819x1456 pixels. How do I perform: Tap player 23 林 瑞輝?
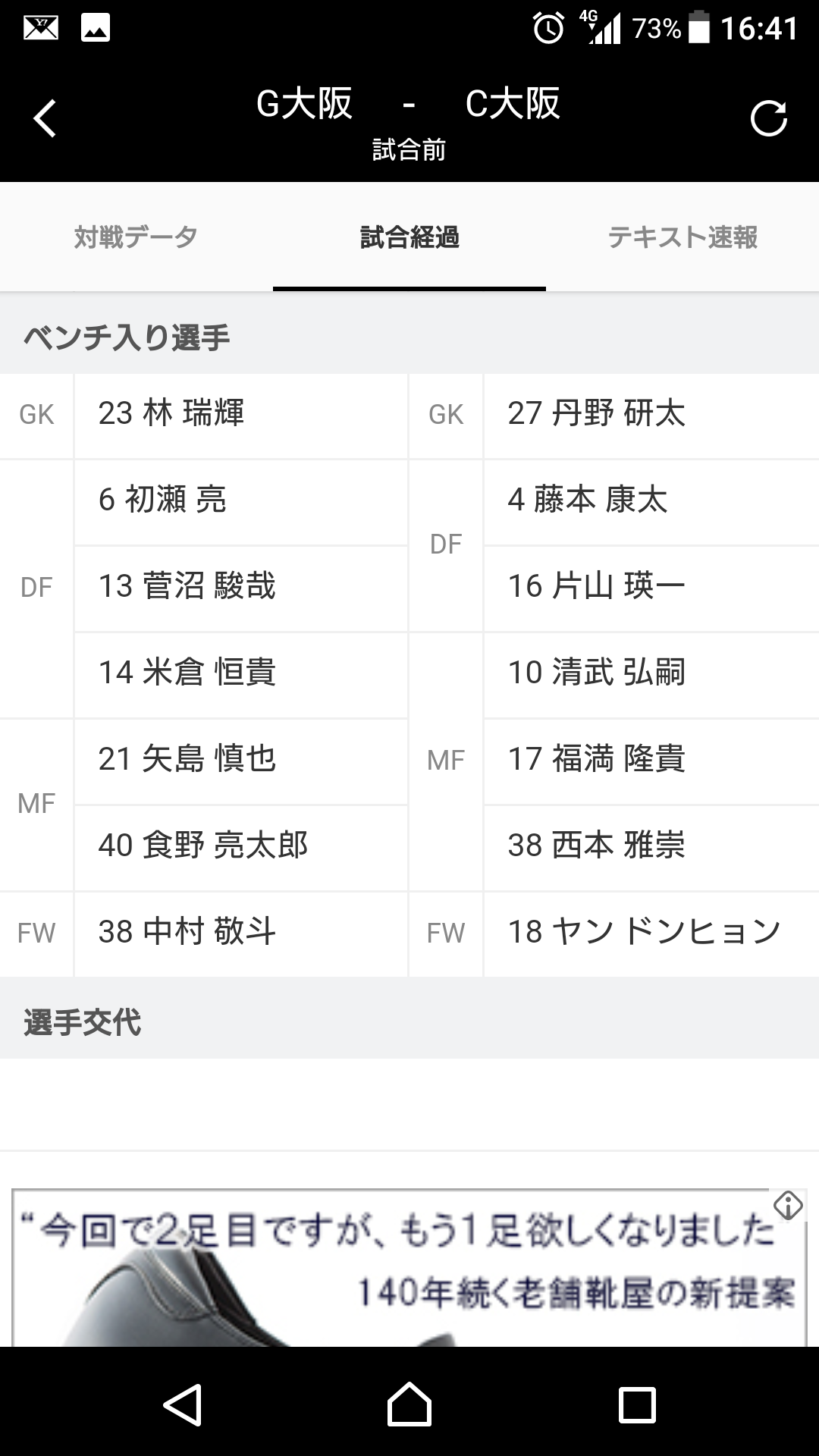point(171,414)
